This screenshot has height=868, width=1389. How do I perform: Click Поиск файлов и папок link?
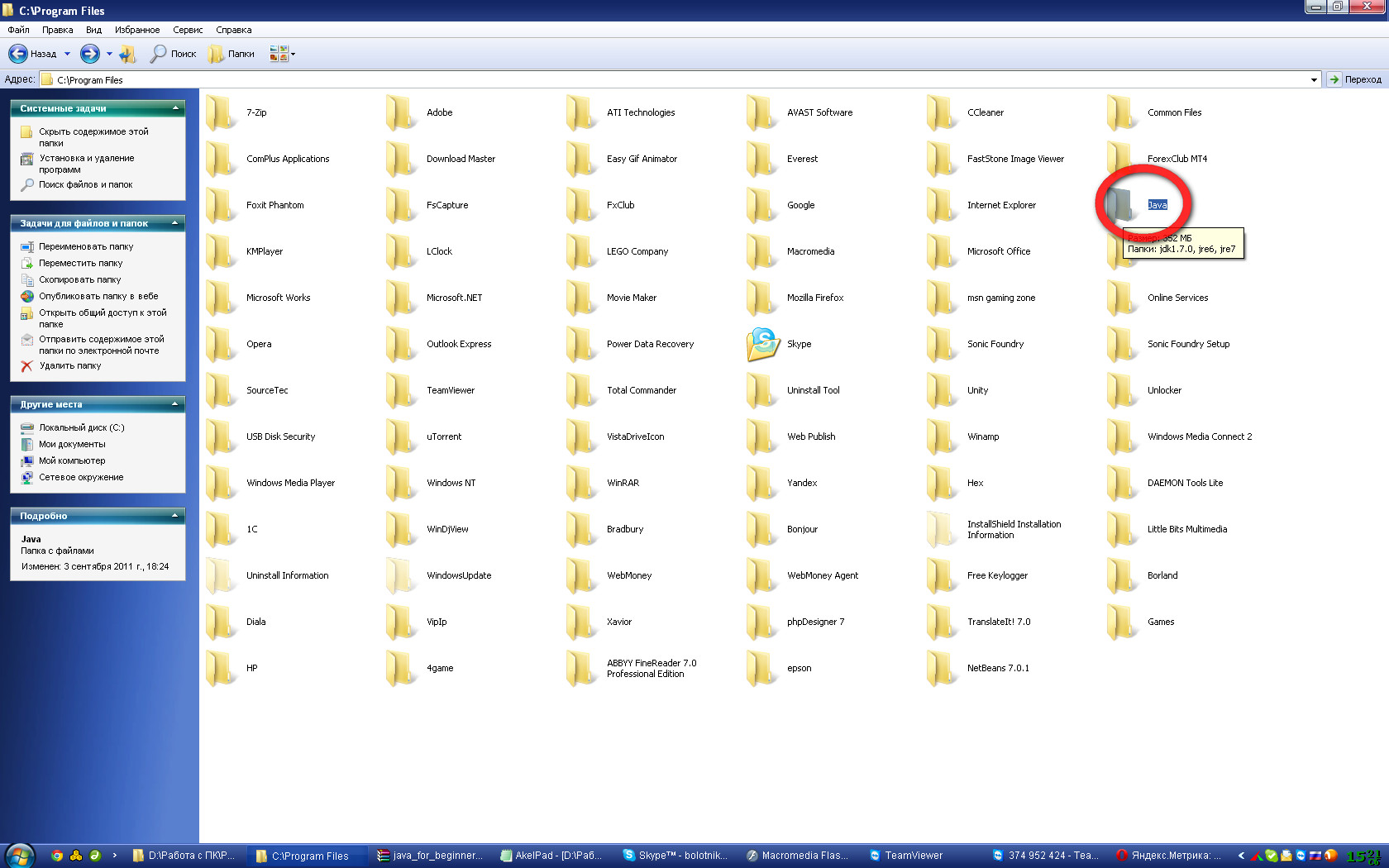tap(85, 184)
